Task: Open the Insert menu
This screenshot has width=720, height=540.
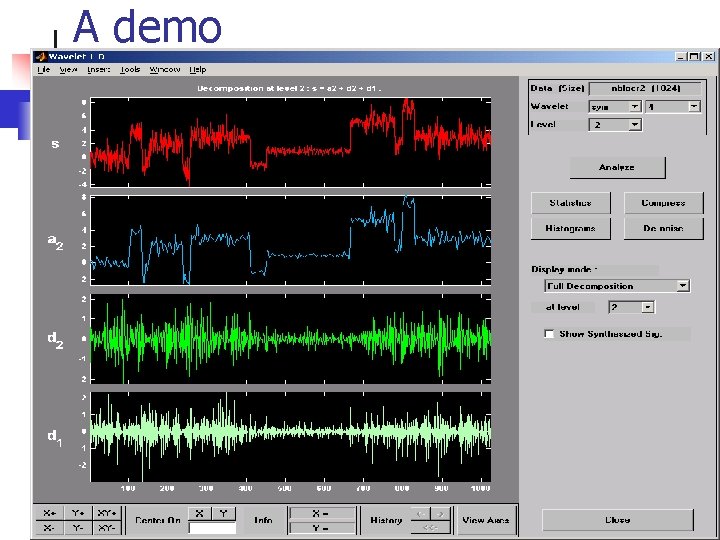Action: pos(98,69)
